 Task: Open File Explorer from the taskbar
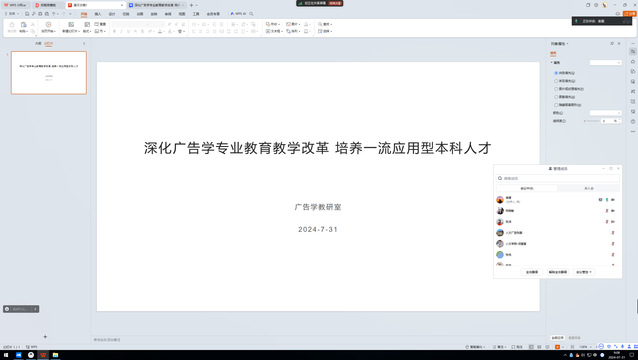[55, 355]
